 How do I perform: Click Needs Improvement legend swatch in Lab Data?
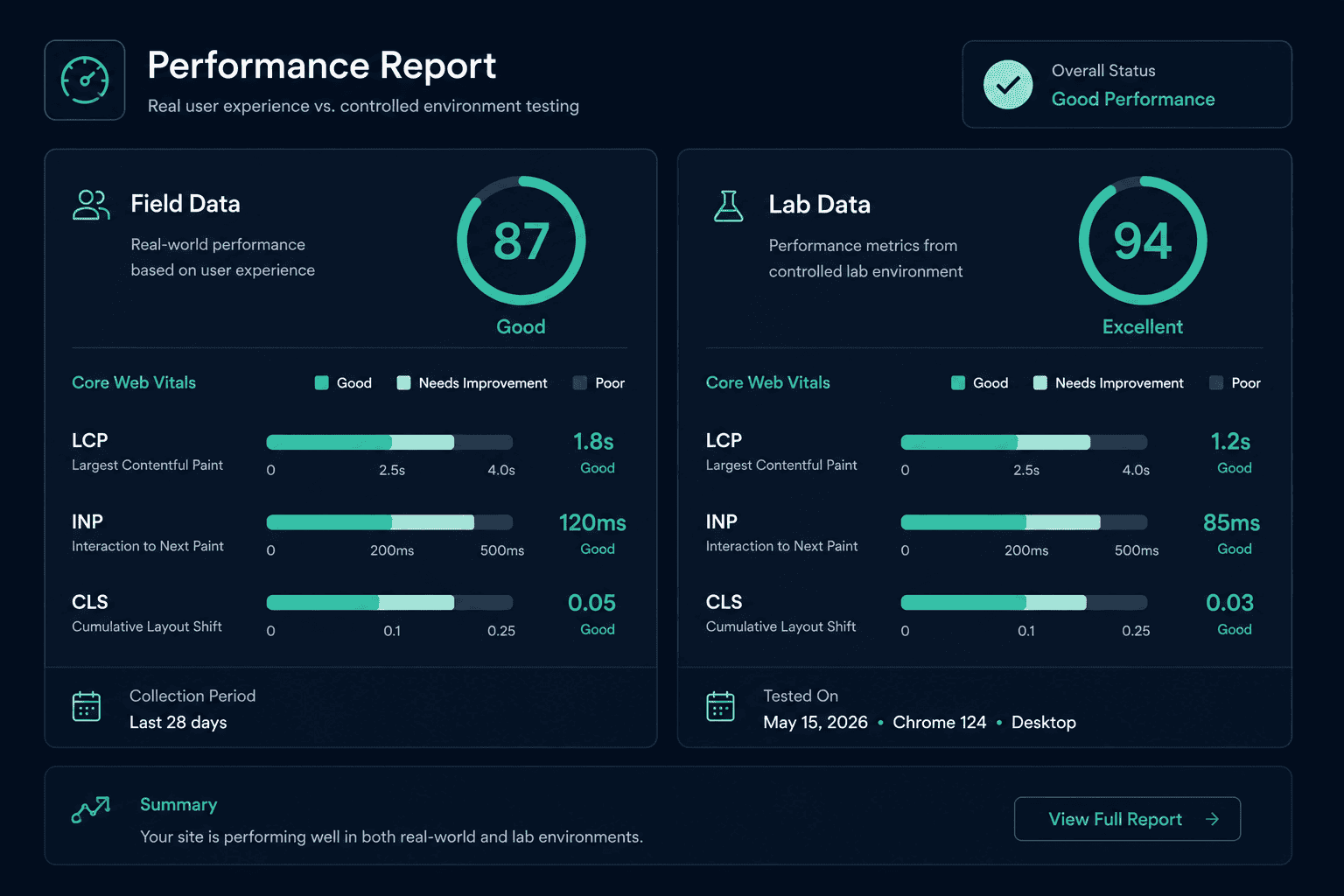[1040, 383]
